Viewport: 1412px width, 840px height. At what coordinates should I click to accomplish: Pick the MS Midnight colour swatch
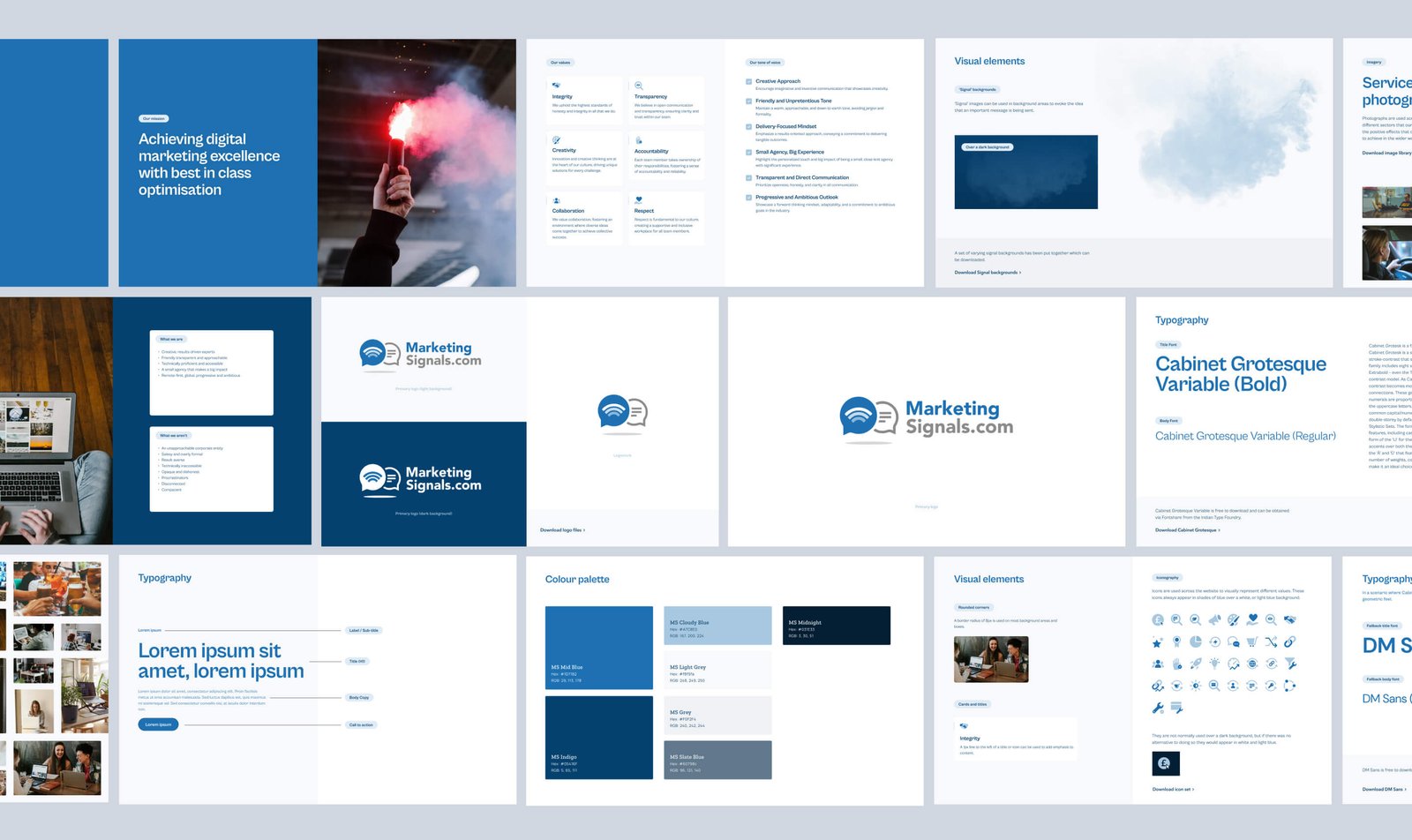point(837,626)
